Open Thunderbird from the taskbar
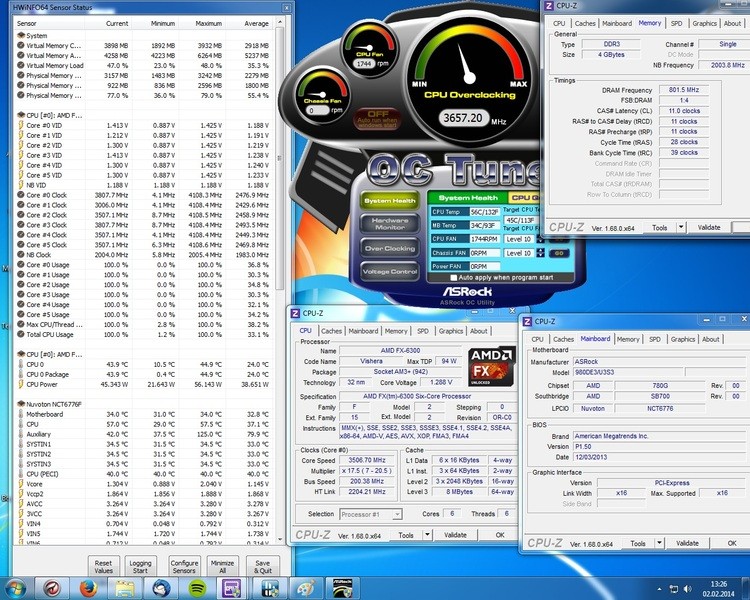 pyautogui.click(x=161, y=589)
